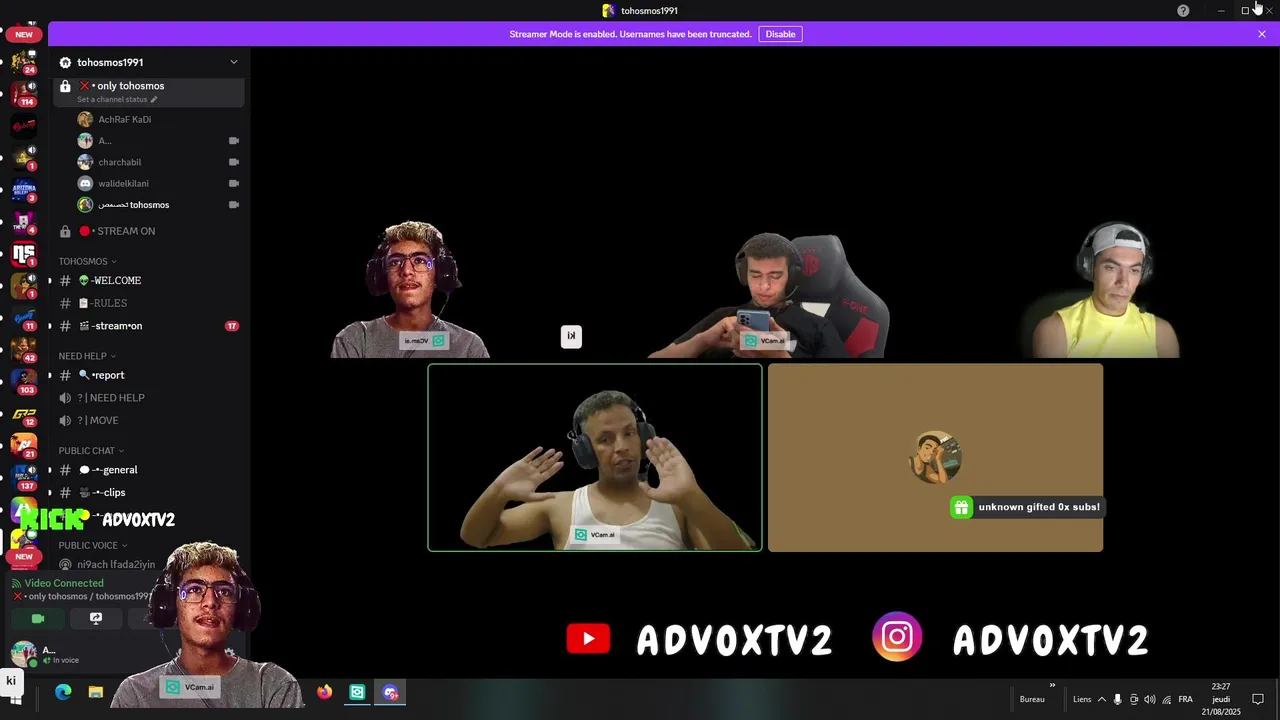Edit the channel status pencil icon
Screen dimensions: 1280x720
[x=154, y=100]
